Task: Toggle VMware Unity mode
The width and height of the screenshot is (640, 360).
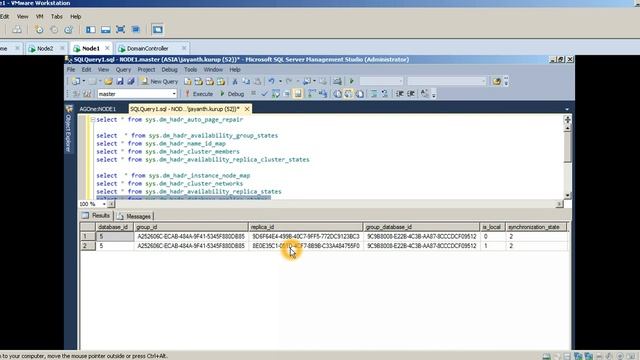Action: (x=136, y=29)
